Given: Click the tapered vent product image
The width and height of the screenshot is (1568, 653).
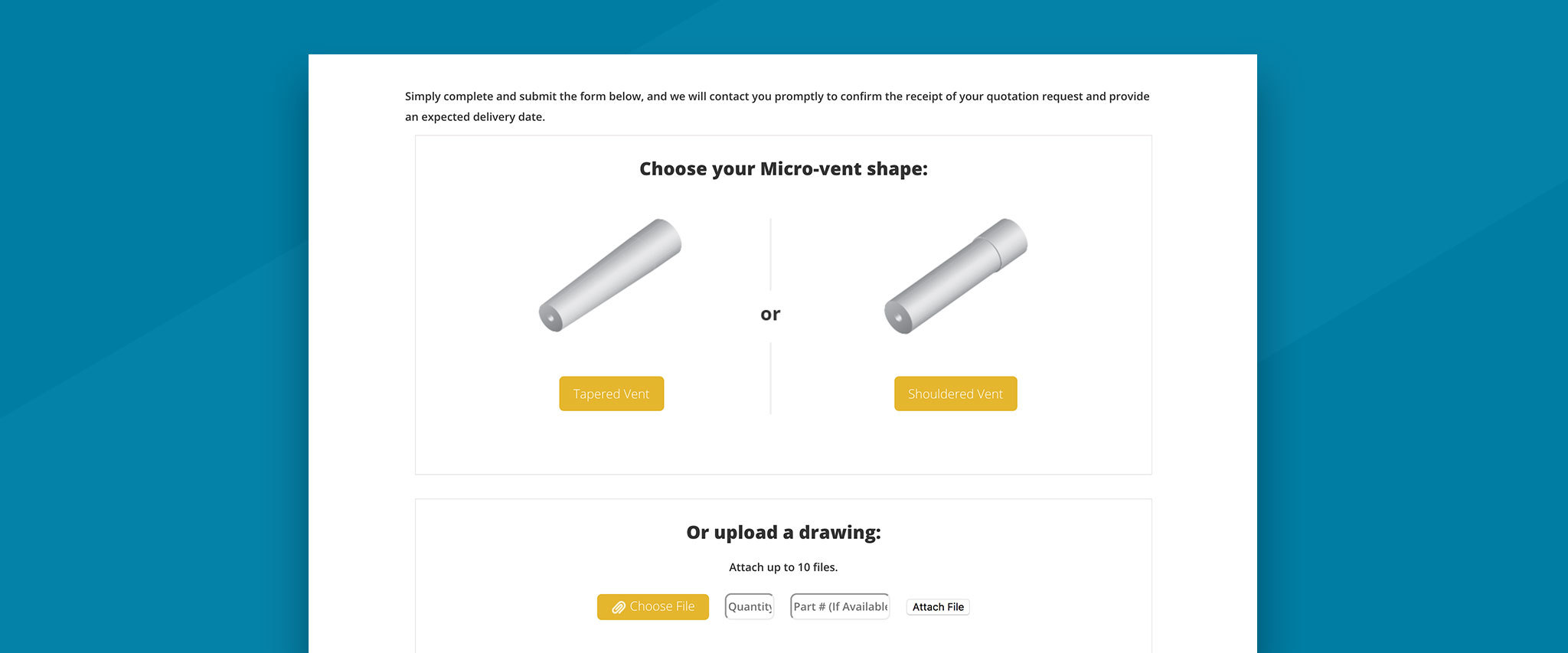Looking at the screenshot, I should tap(610, 275).
